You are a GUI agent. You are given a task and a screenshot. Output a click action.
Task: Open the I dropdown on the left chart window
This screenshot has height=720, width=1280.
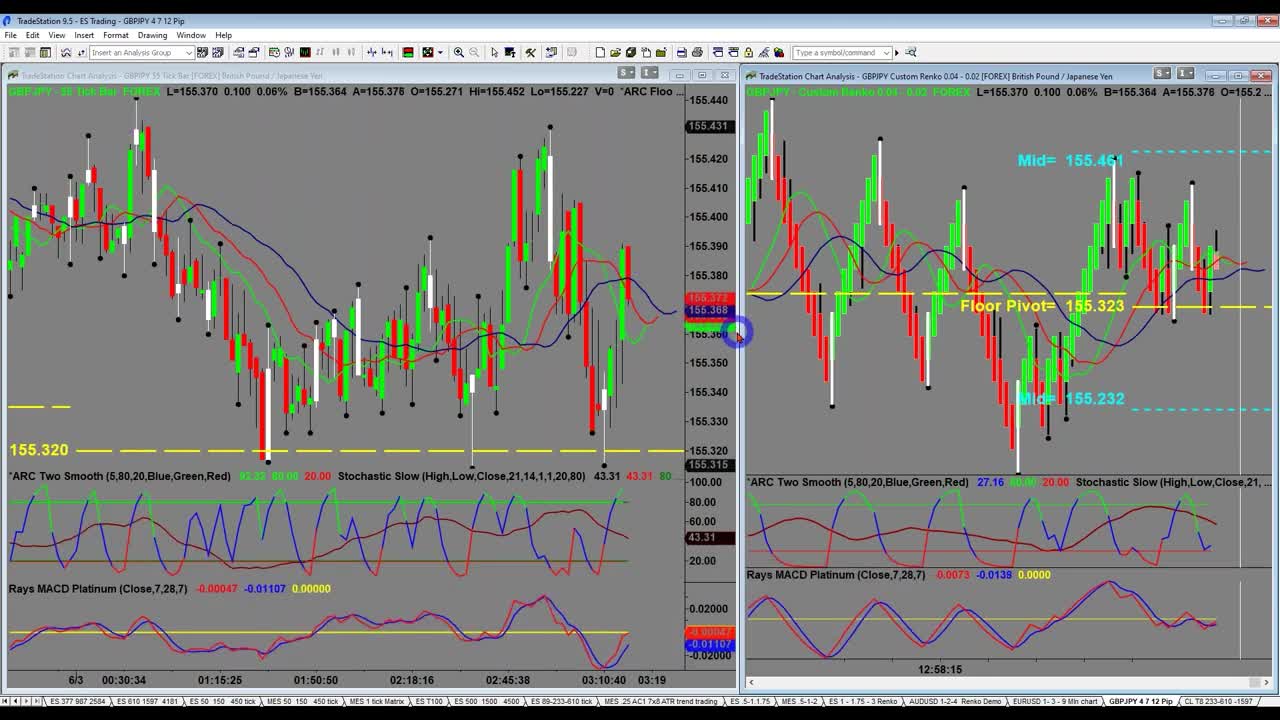click(650, 73)
